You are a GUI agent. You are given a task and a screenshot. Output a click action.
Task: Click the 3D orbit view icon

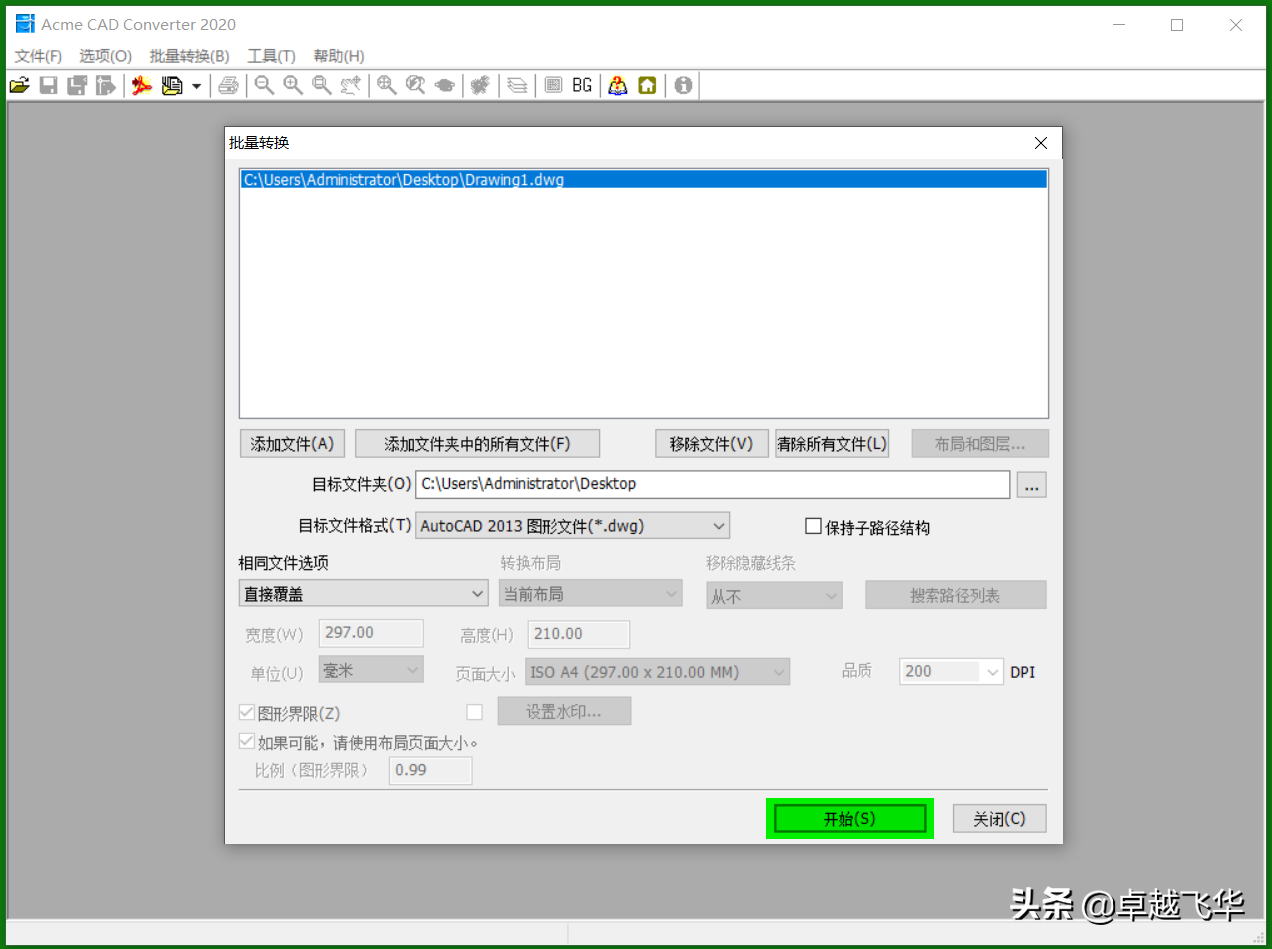click(x=444, y=86)
